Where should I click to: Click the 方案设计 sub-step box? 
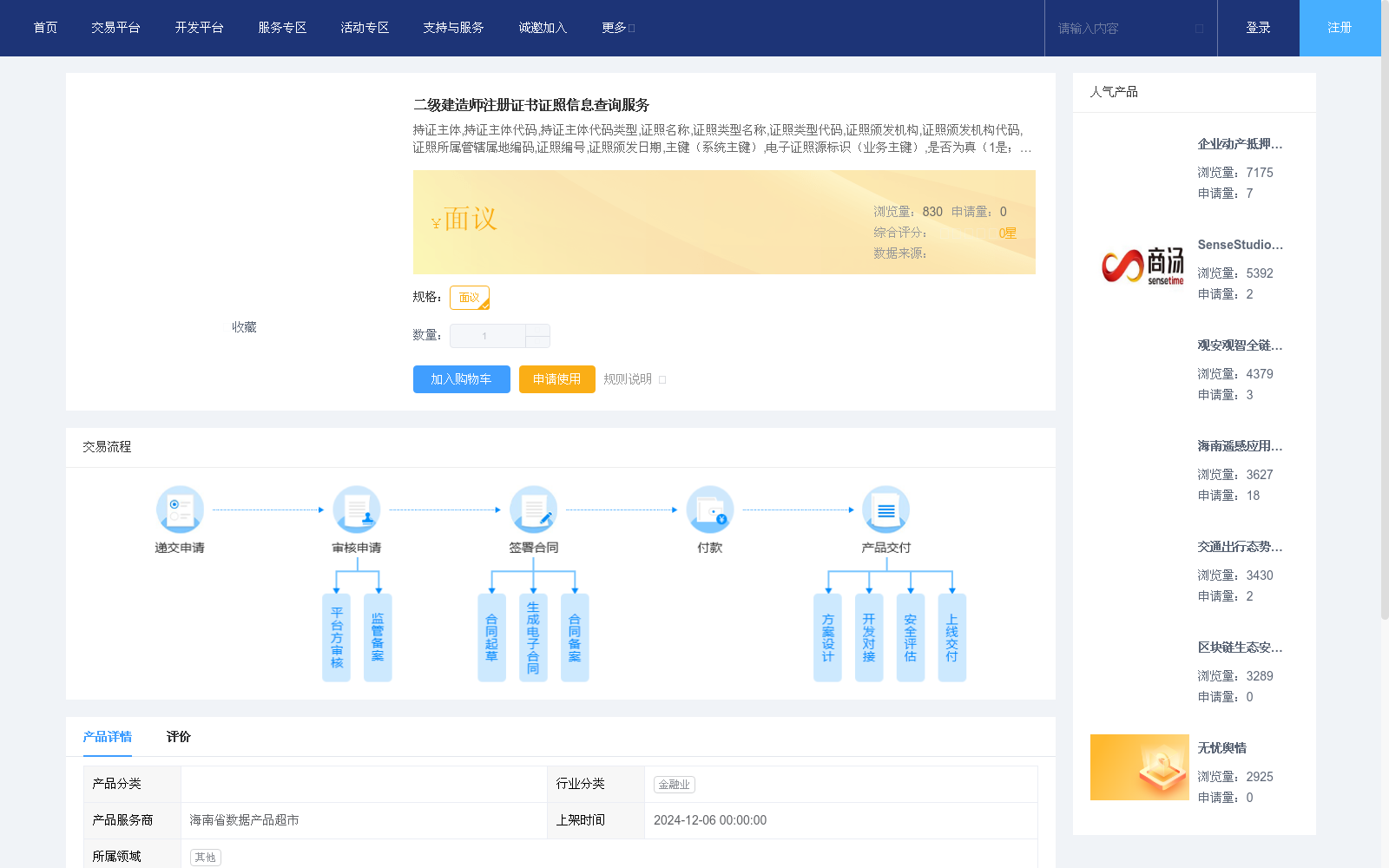[827, 638]
